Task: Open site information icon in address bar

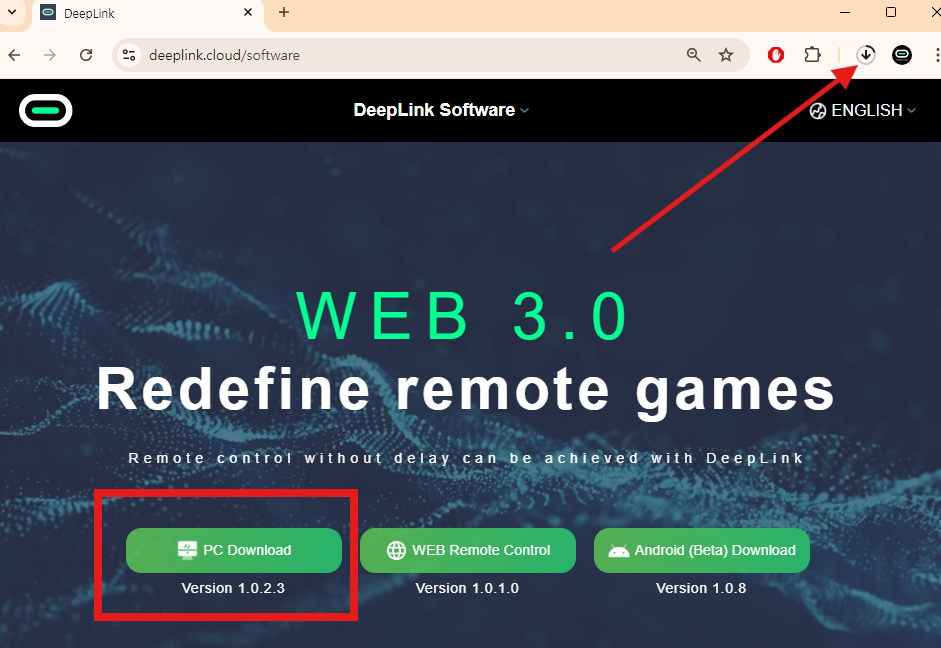Action: pos(128,55)
